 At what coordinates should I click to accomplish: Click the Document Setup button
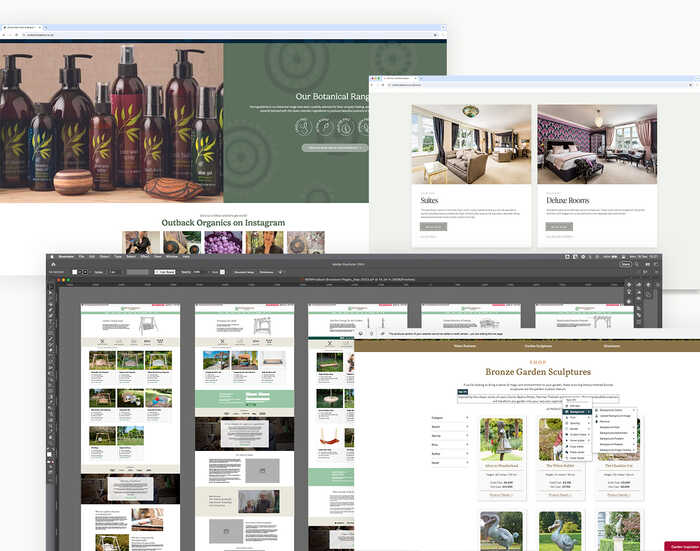pyautogui.click(x=245, y=271)
